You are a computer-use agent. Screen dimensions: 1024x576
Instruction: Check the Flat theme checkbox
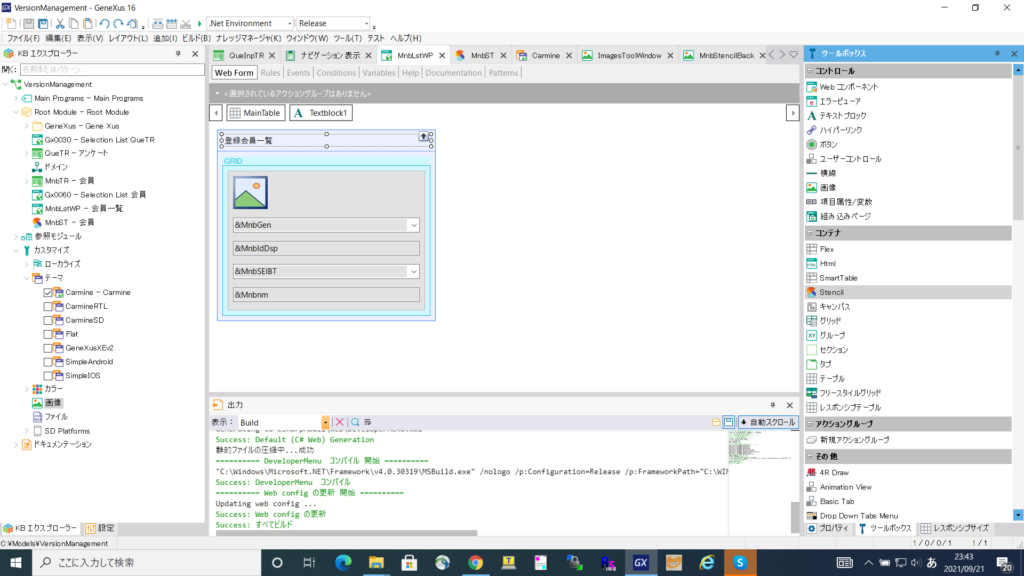click(48, 334)
